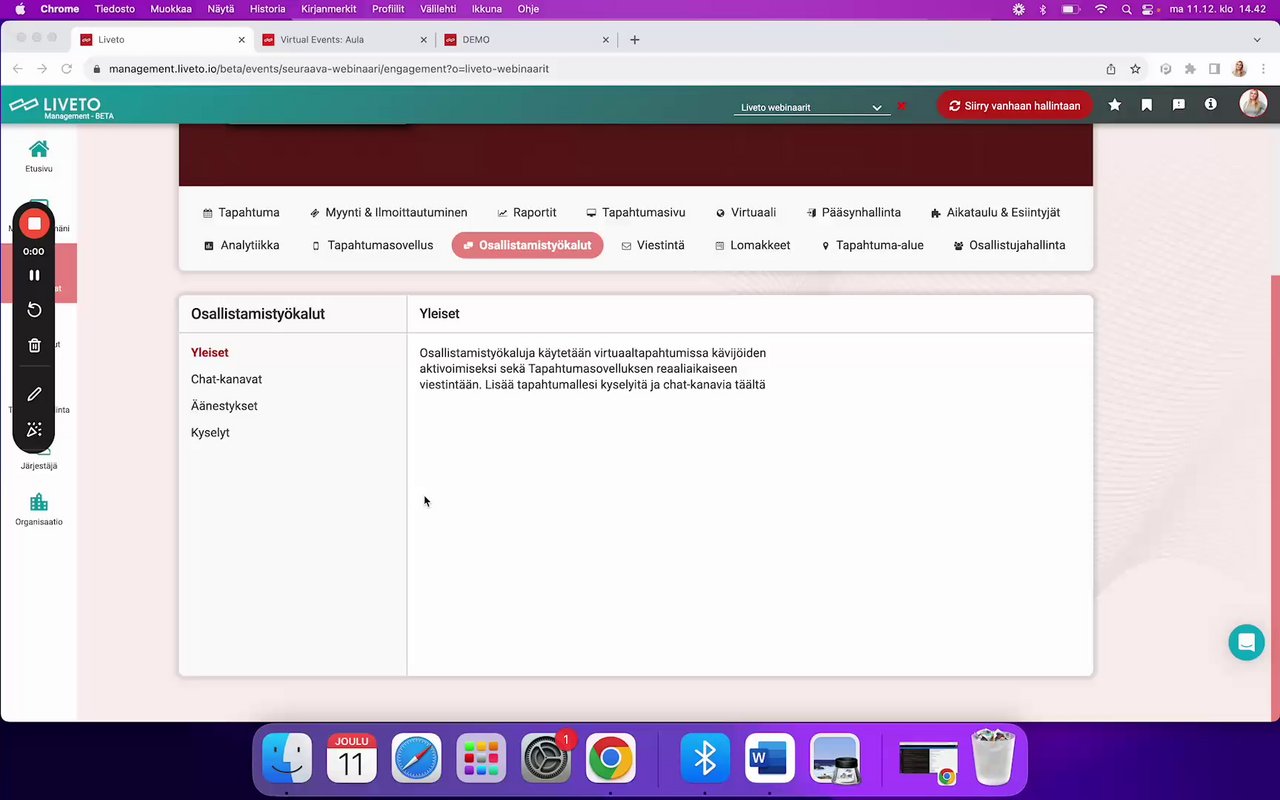The width and height of the screenshot is (1280, 800).
Task: Select the pen drawing tool in recorder
Action: 34,394
